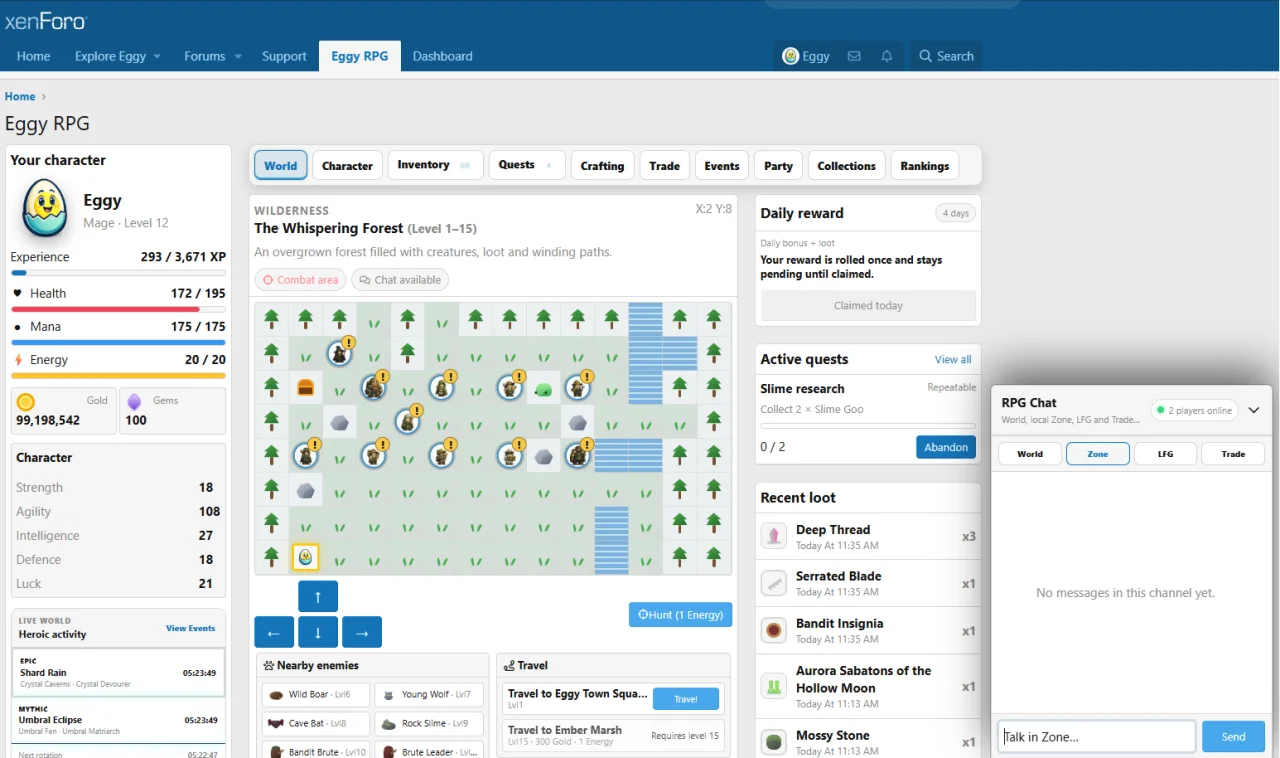Switch chat to Trade channel
The height and width of the screenshot is (758, 1280).
(1233, 454)
